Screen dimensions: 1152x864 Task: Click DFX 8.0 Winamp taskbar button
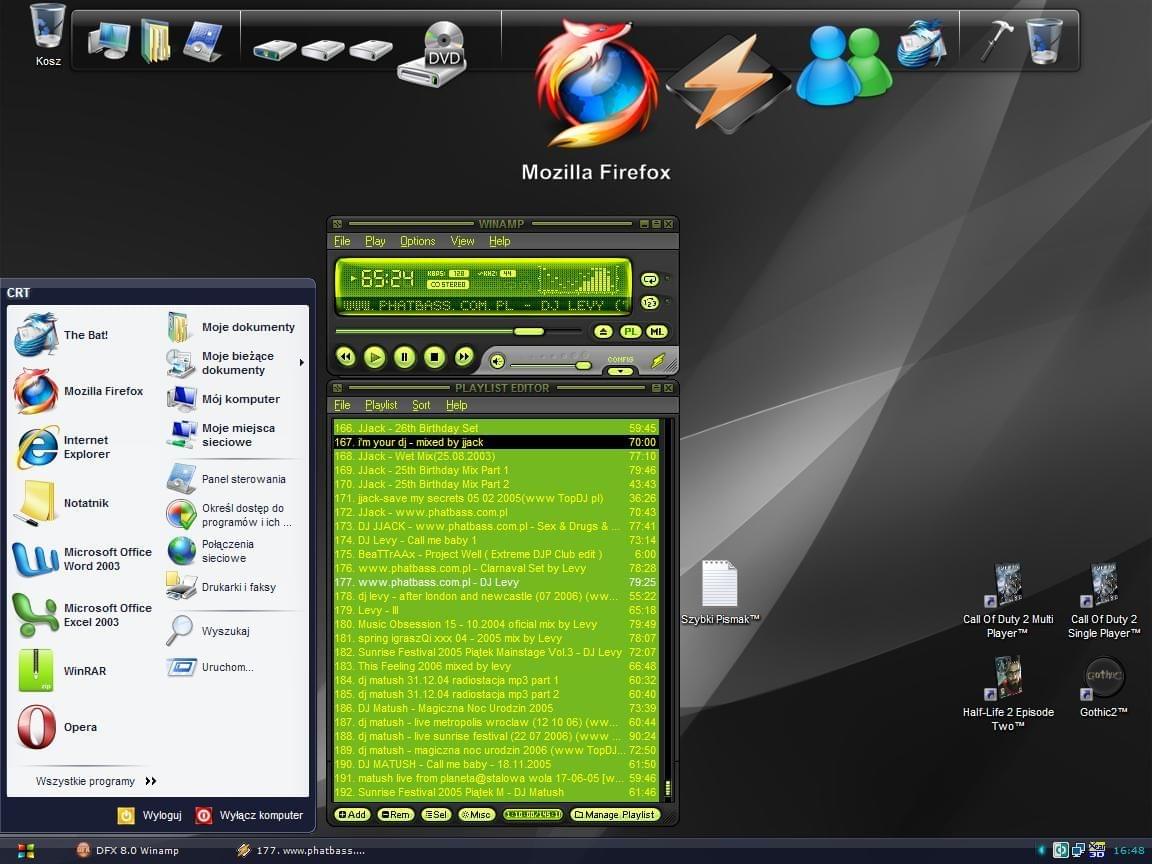pyautogui.click(x=129, y=851)
